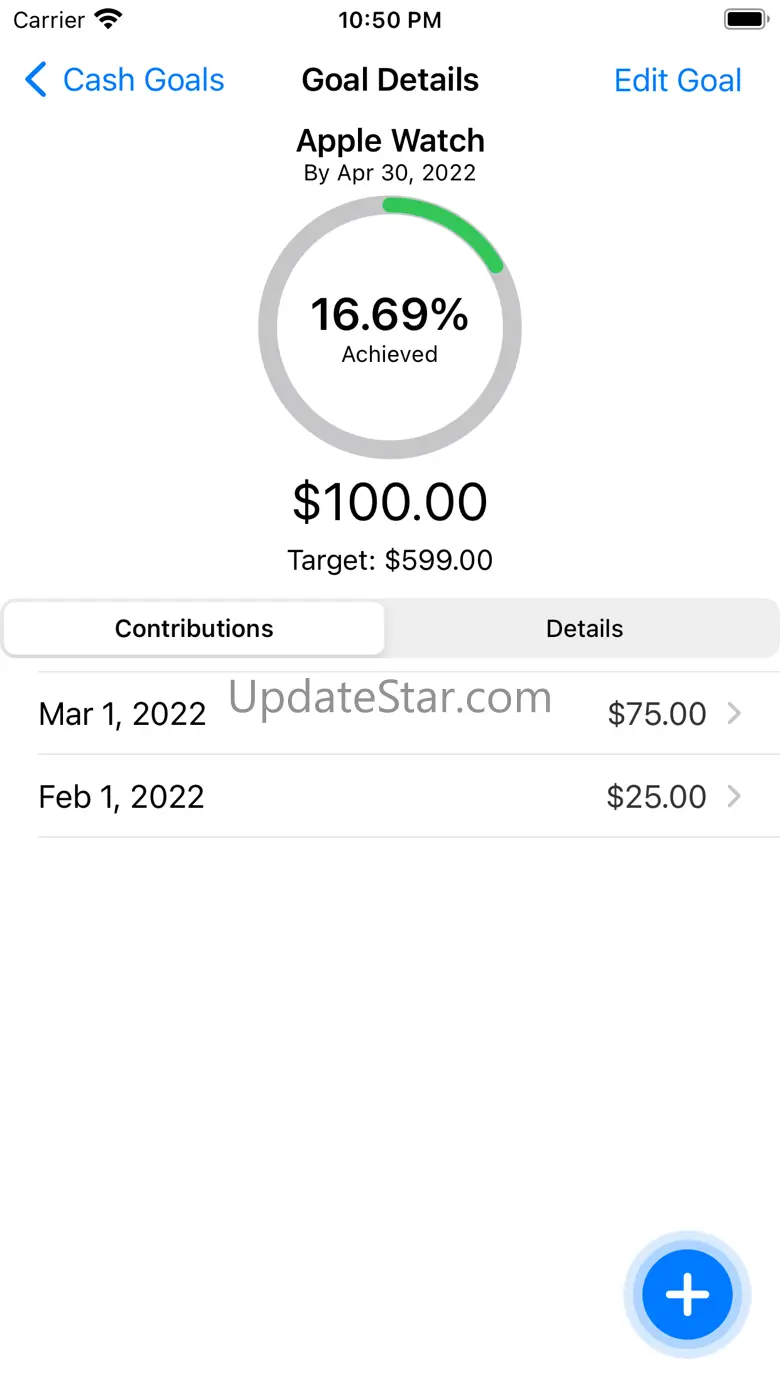Click the Target: $599.00 label
780x1387 pixels.
(x=389, y=560)
